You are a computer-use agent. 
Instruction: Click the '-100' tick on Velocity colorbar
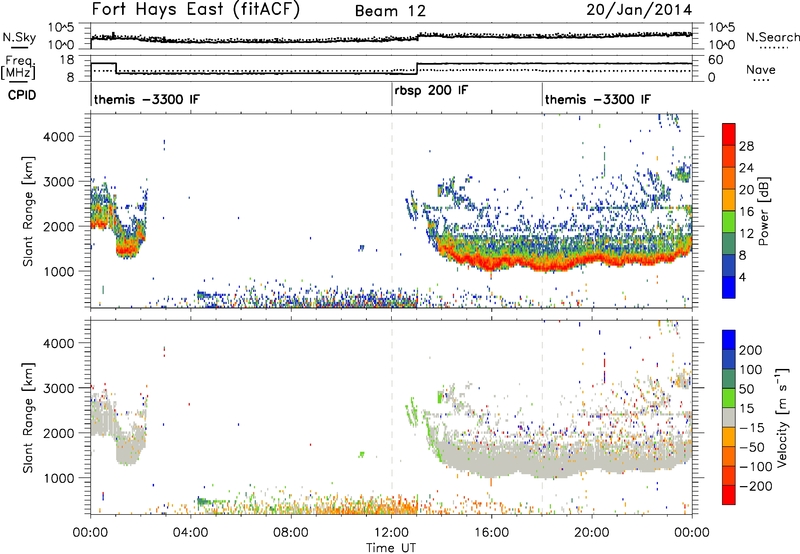click(756, 467)
